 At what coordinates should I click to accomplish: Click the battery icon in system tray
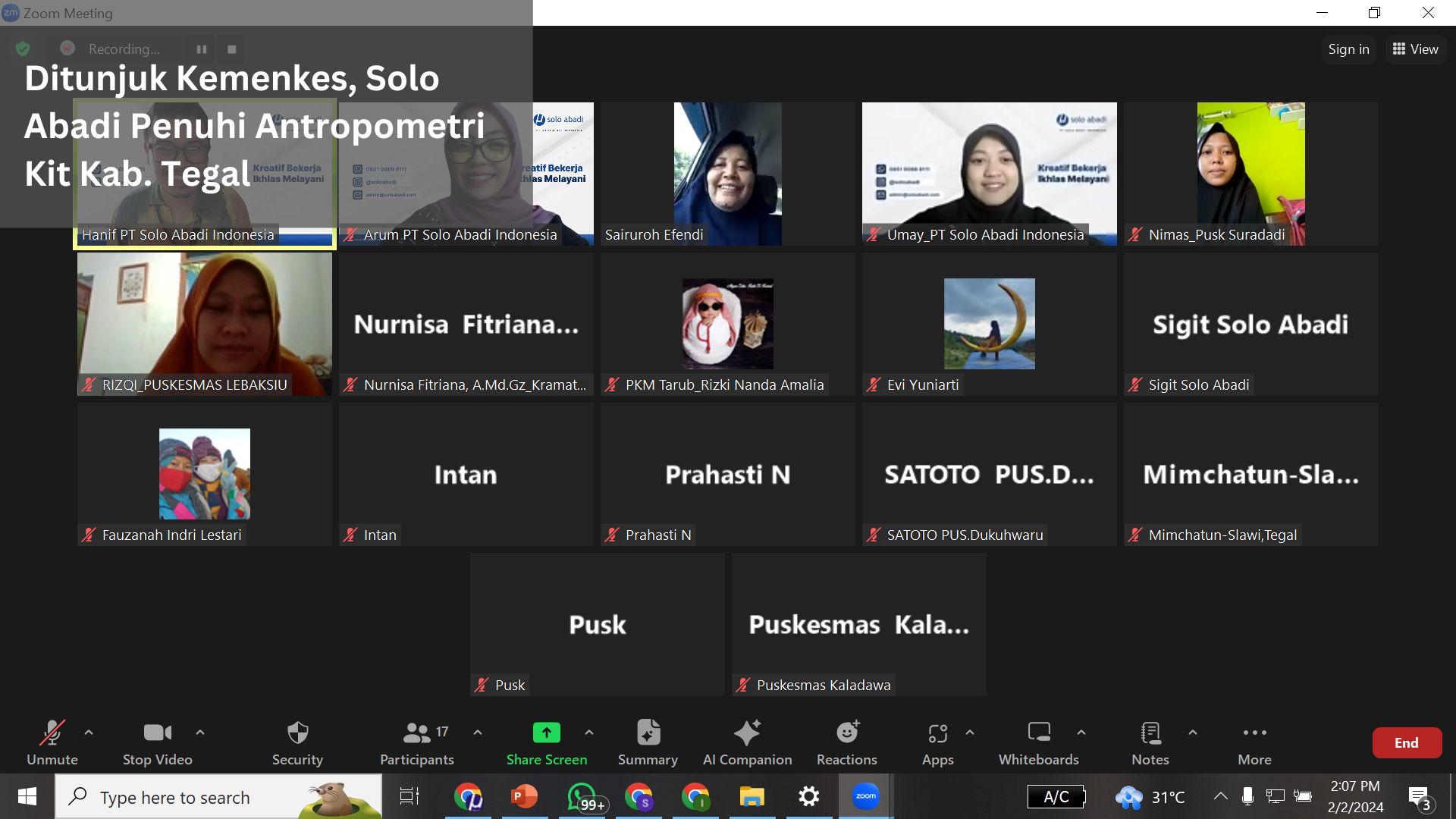(1303, 796)
